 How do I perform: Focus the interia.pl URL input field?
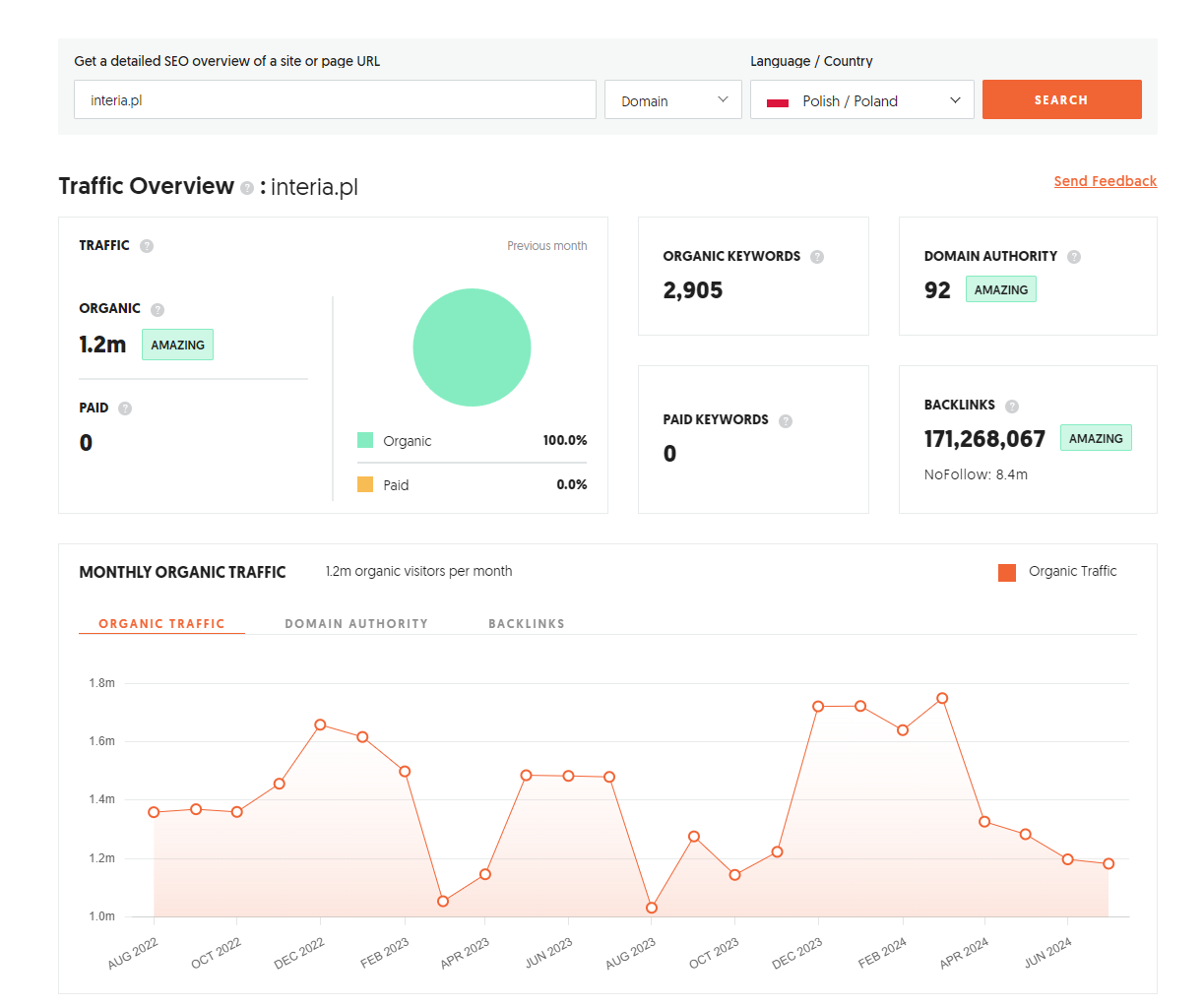pos(335,100)
